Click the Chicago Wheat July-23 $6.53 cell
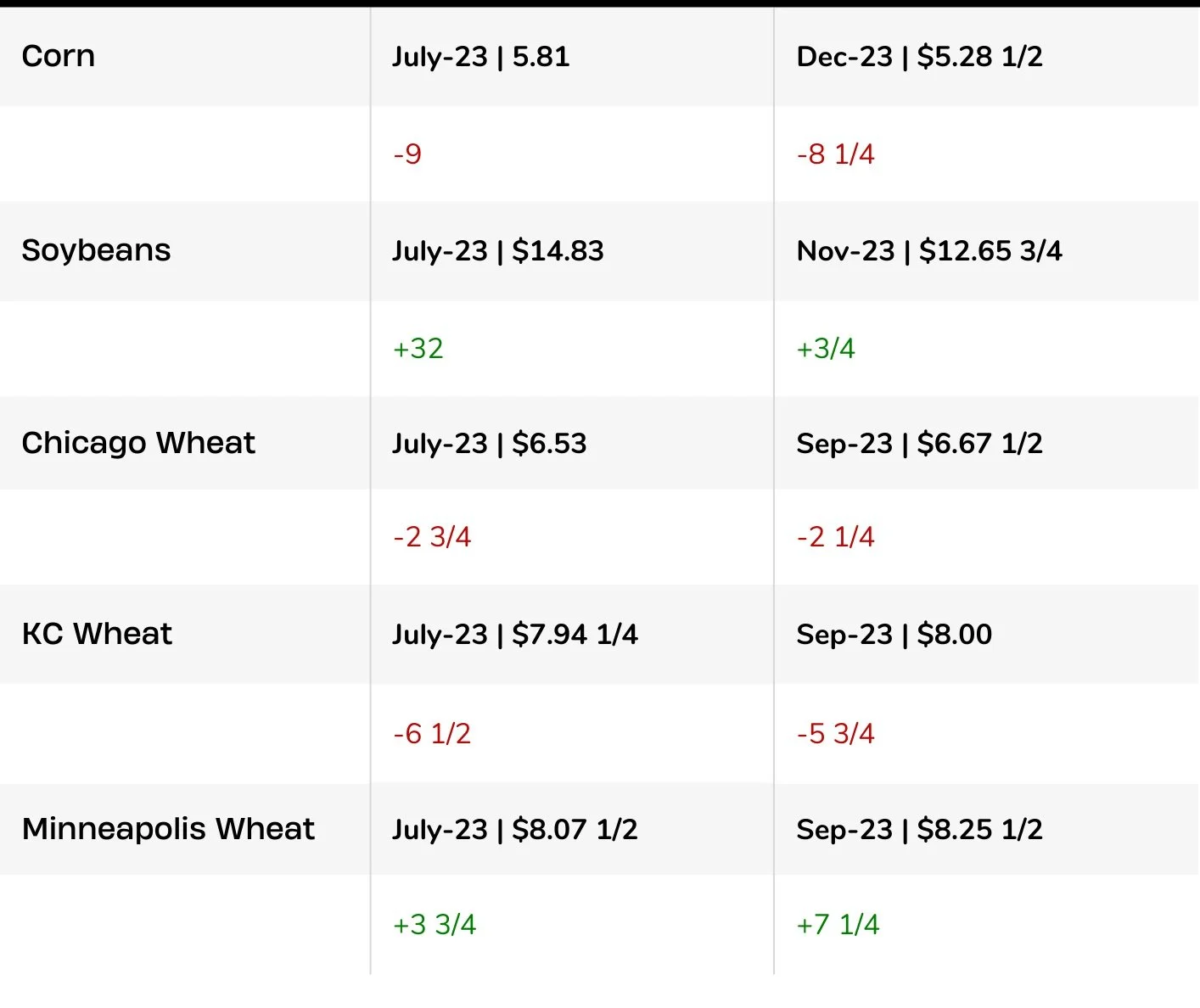 490,444
